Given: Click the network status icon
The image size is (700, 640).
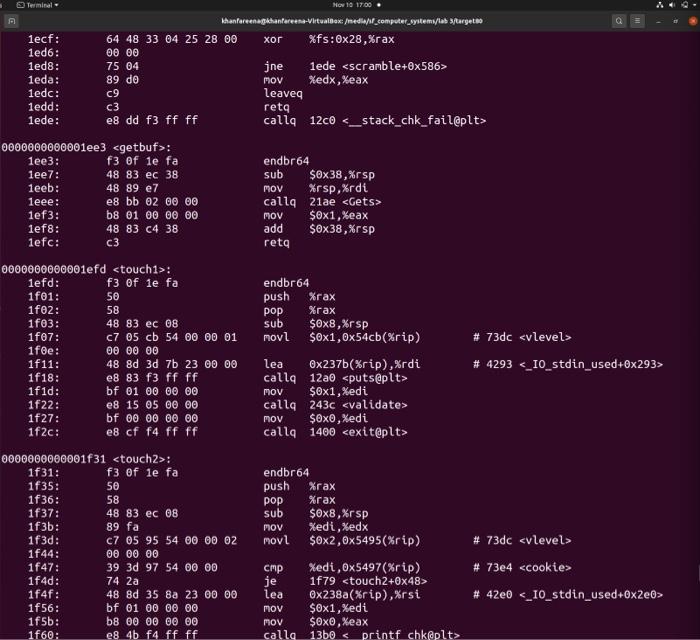Looking at the screenshot, I should pyautogui.click(x=659, y=5).
